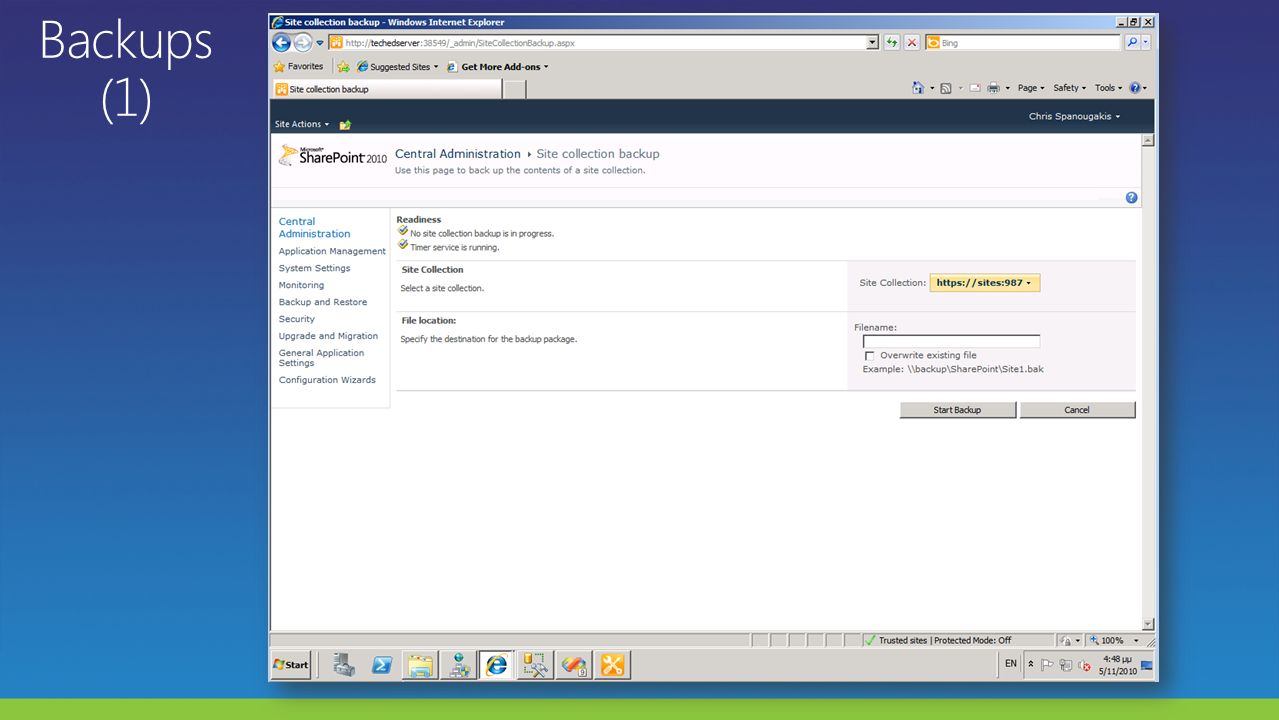Open recent pages dropdown next to Forward
This screenshot has height=720, width=1279.
tap(320, 43)
